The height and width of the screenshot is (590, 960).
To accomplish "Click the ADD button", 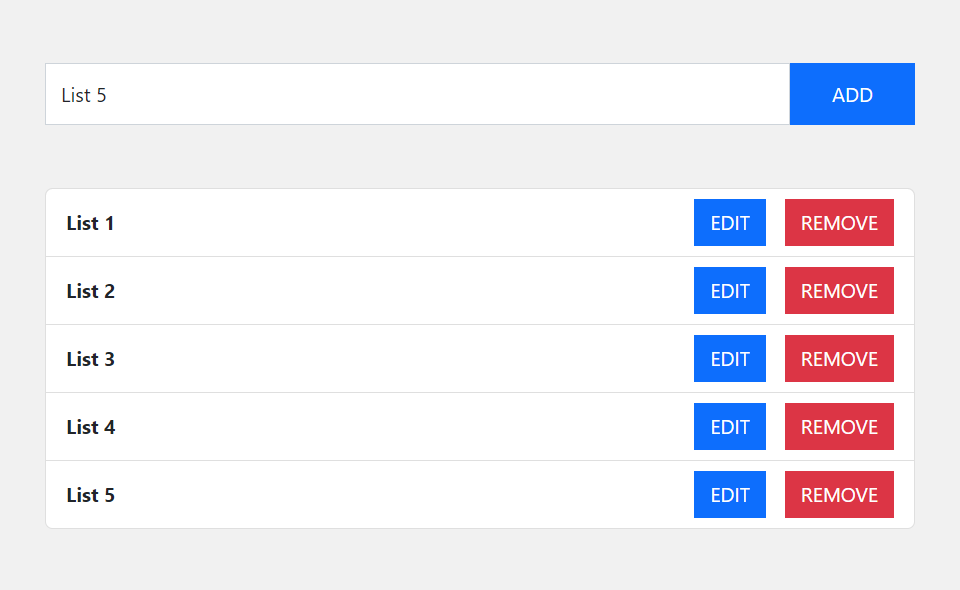I will click(852, 94).
